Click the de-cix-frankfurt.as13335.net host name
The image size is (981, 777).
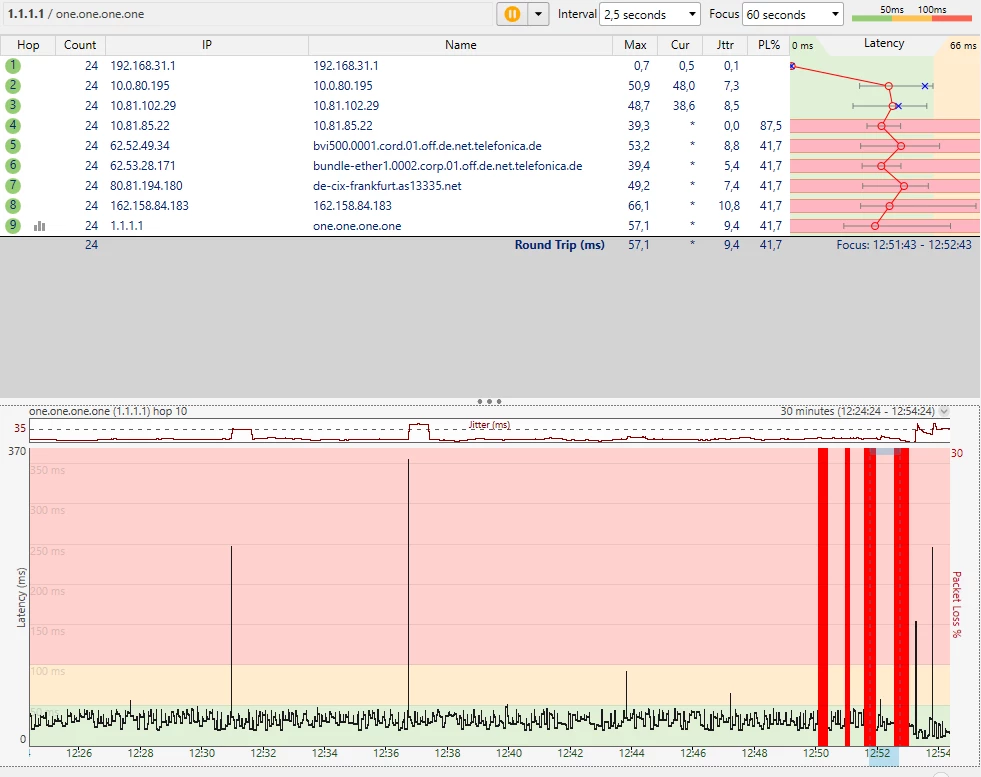pyautogui.click(x=387, y=186)
